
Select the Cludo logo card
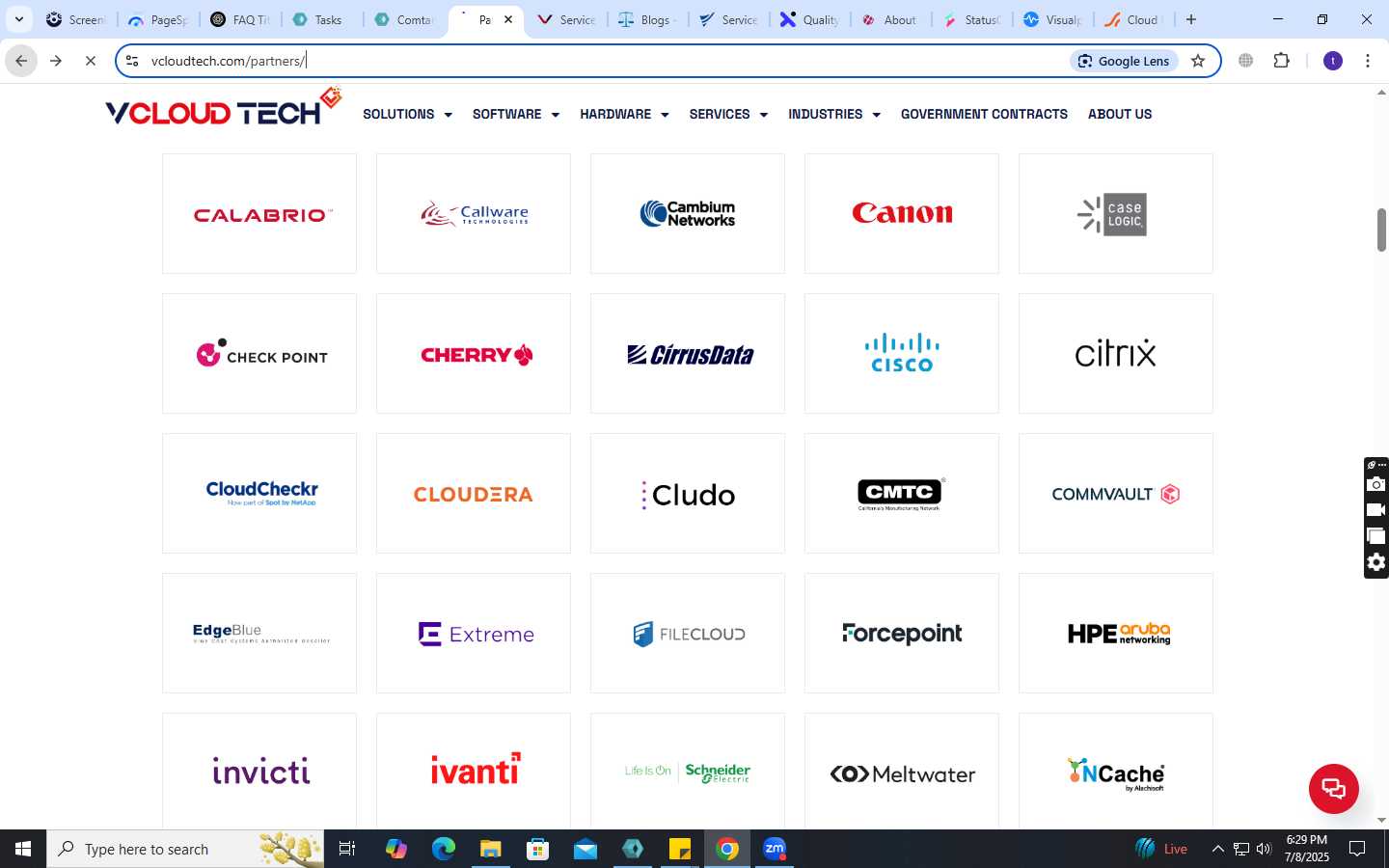coord(688,493)
